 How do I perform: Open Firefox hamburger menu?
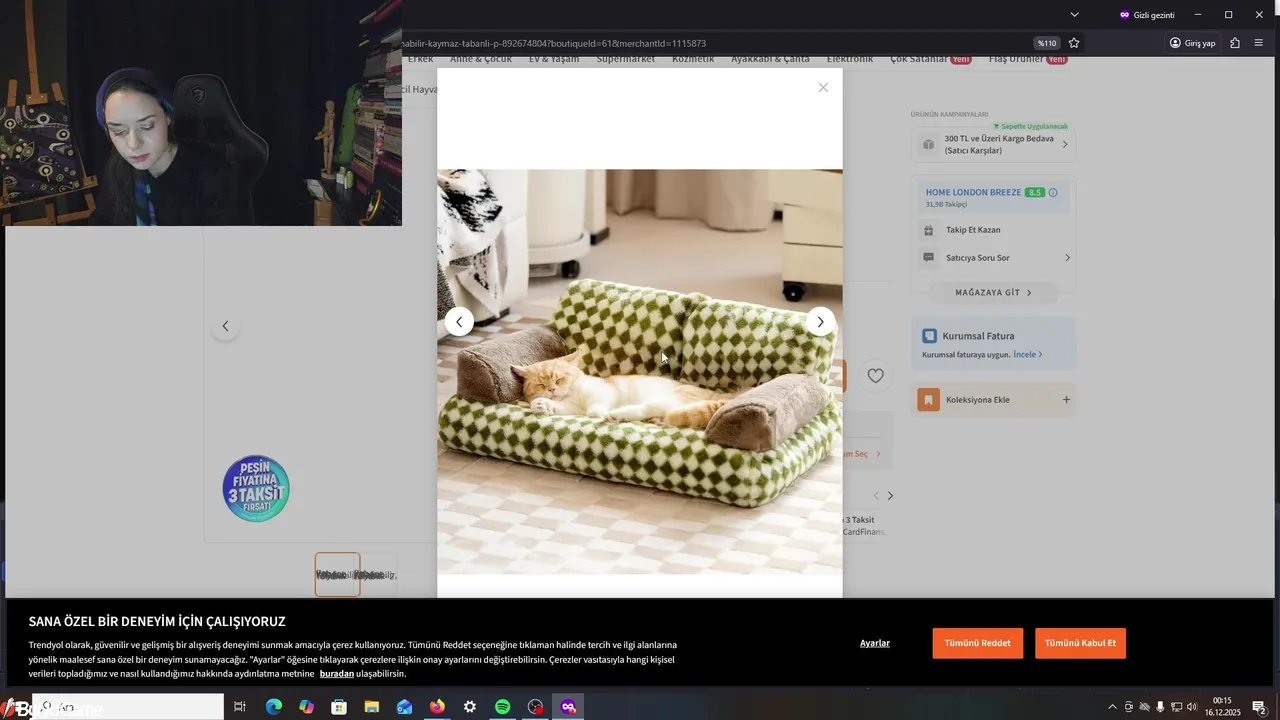tap(1259, 43)
